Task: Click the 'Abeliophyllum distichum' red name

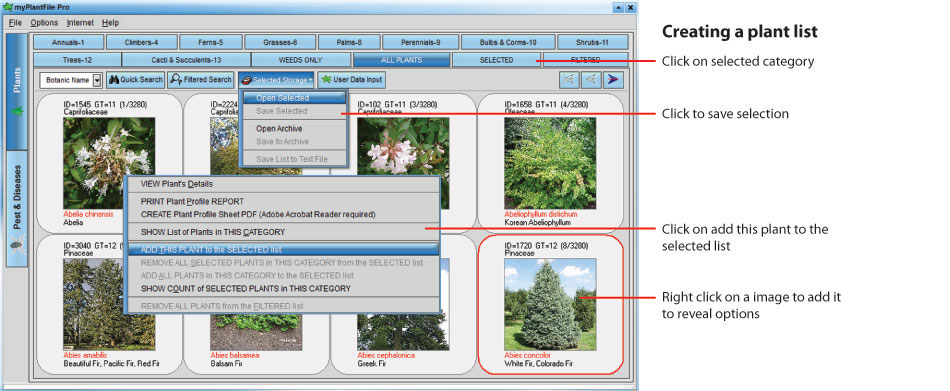Action: click(541, 215)
